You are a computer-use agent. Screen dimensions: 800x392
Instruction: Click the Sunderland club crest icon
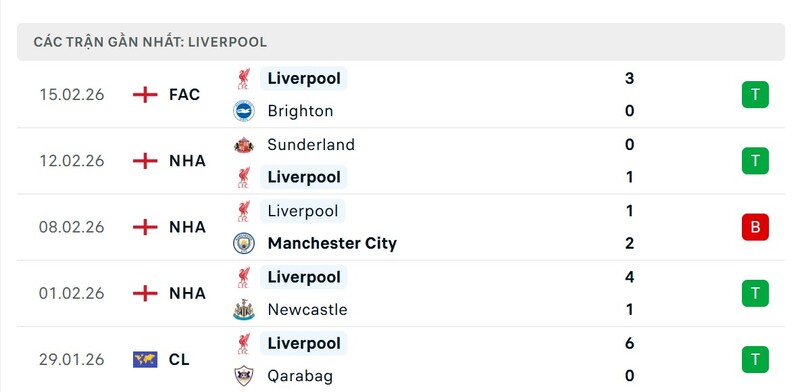click(x=244, y=145)
